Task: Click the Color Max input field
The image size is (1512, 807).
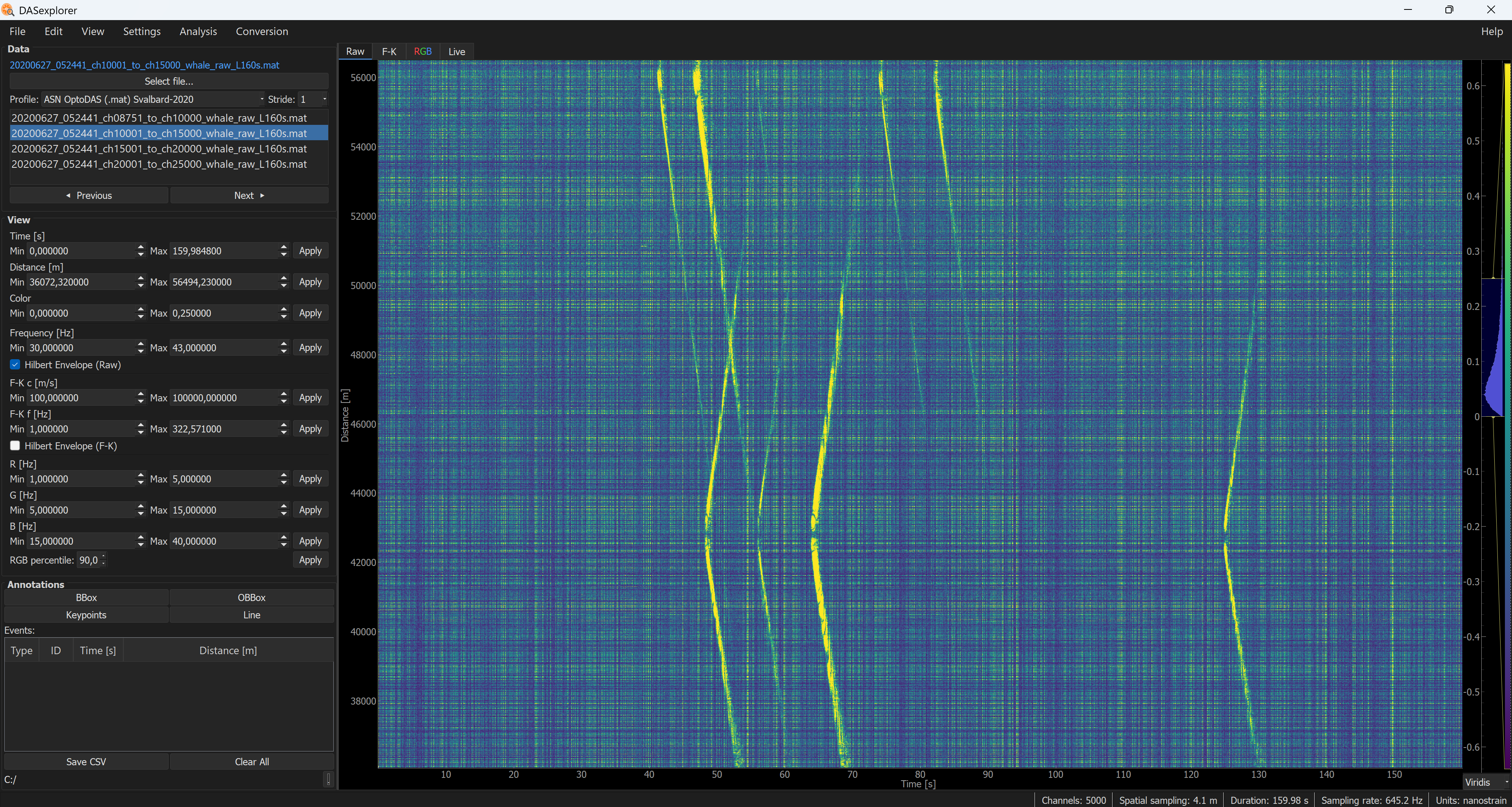Action: [224, 313]
